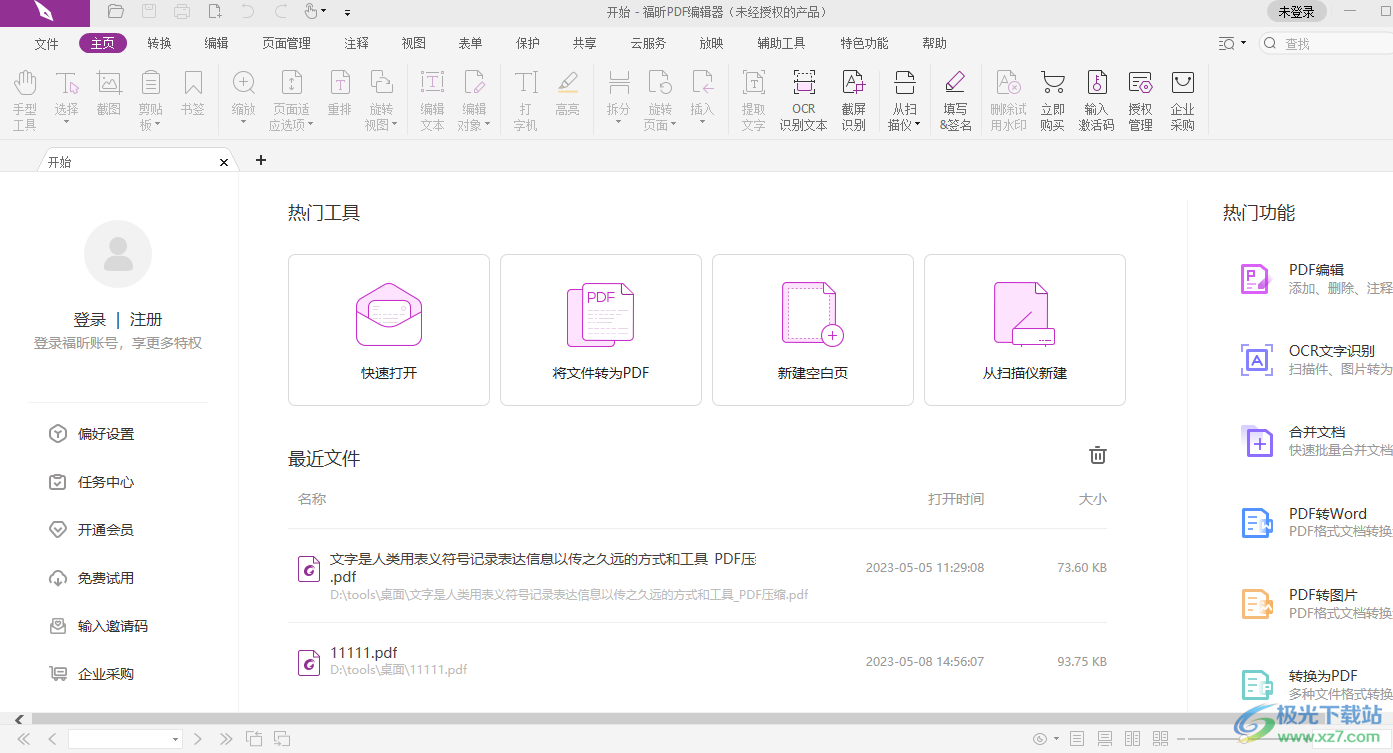Open the 将文件转为PDF tool card

click(601, 330)
